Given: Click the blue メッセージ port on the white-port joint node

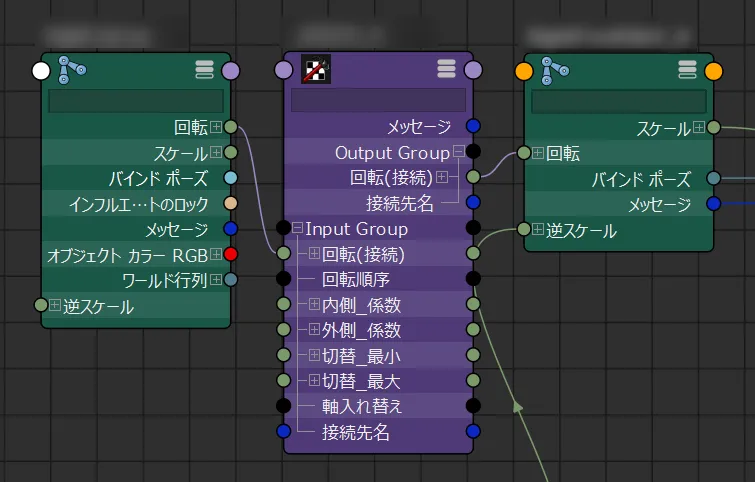Looking at the screenshot, I should pos(231,228).
